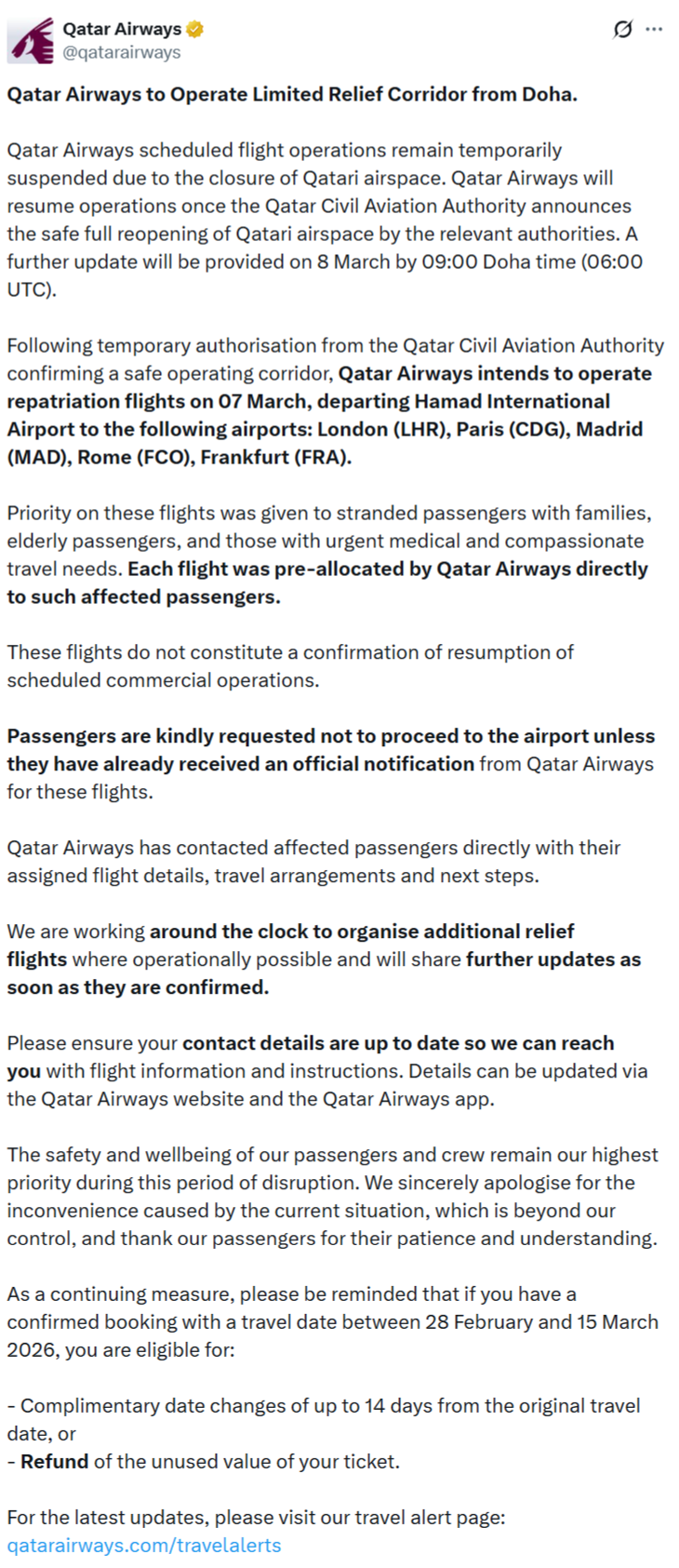Click the "These flights do not constitute" paragraph
This screenshot has height=1568, width=679.
click(x=290, y=666)
